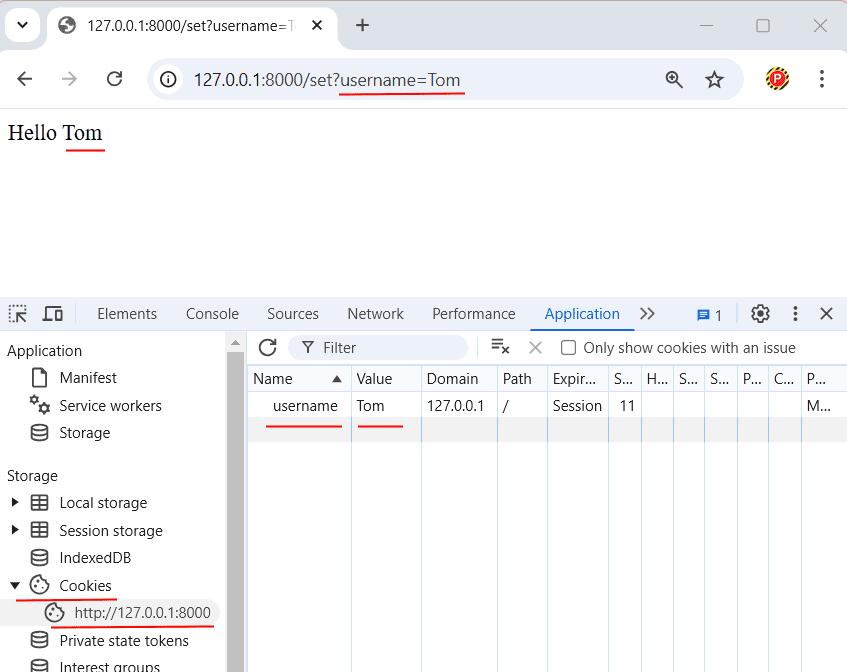Clear all cookies icon

click(500, 347)
